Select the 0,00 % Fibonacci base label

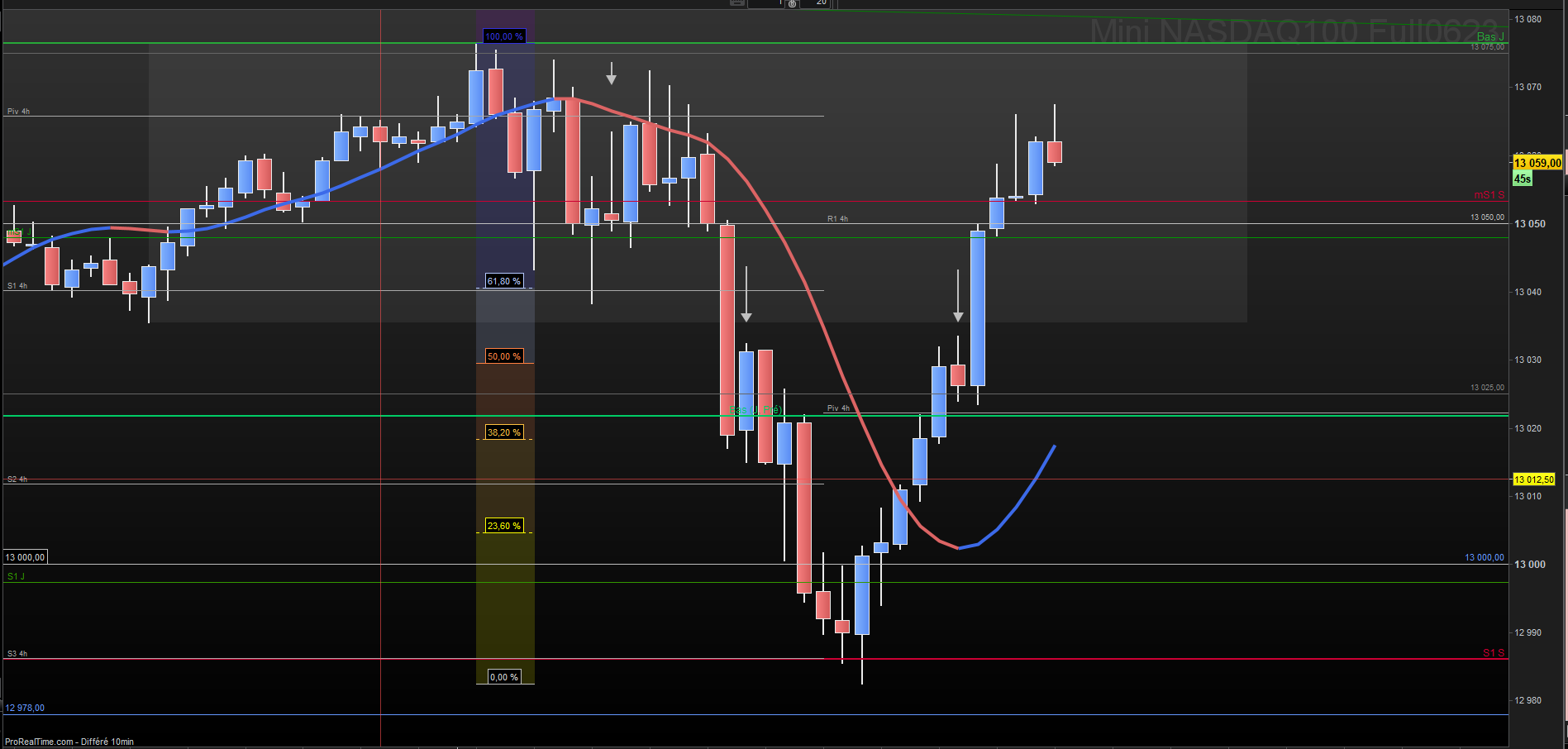point(503,677)
